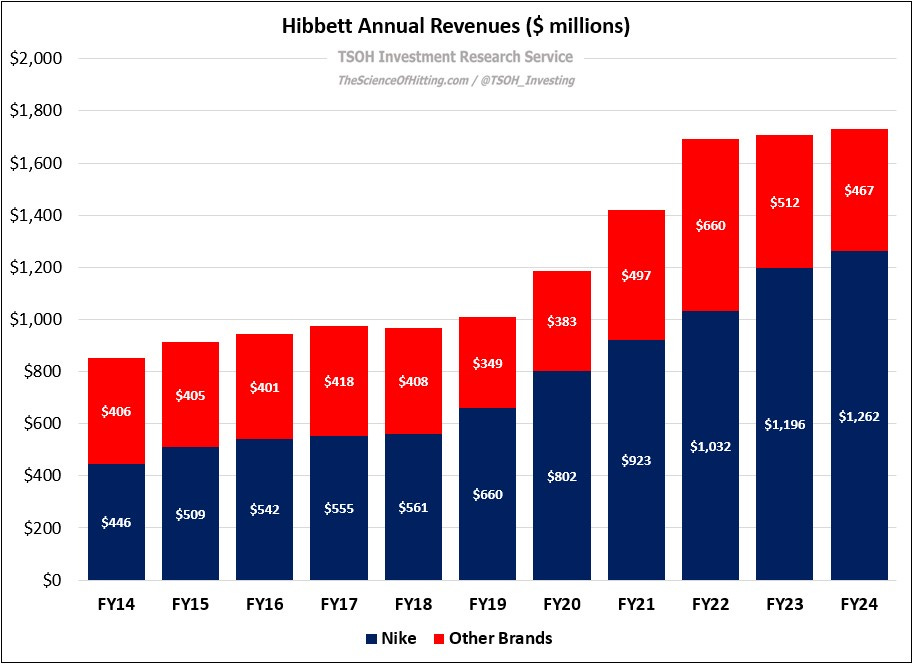The width and height of the screenshot is (913, 664).
Task: Click the $0 y-axis label
Action: (x=51, y=581)
